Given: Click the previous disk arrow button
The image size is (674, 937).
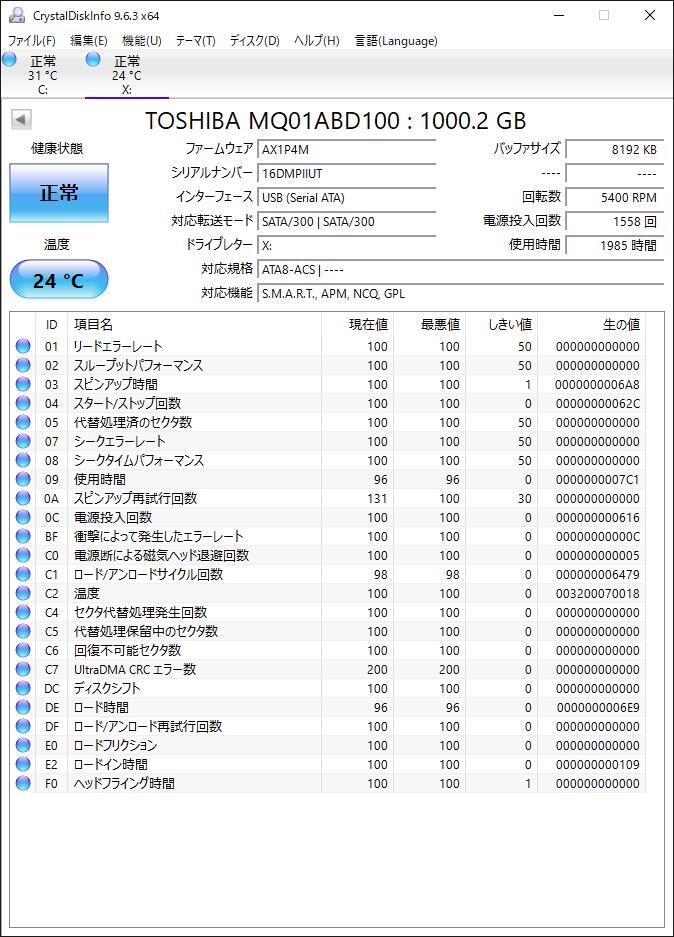Looking at the screenshot, I should [21, 120].
